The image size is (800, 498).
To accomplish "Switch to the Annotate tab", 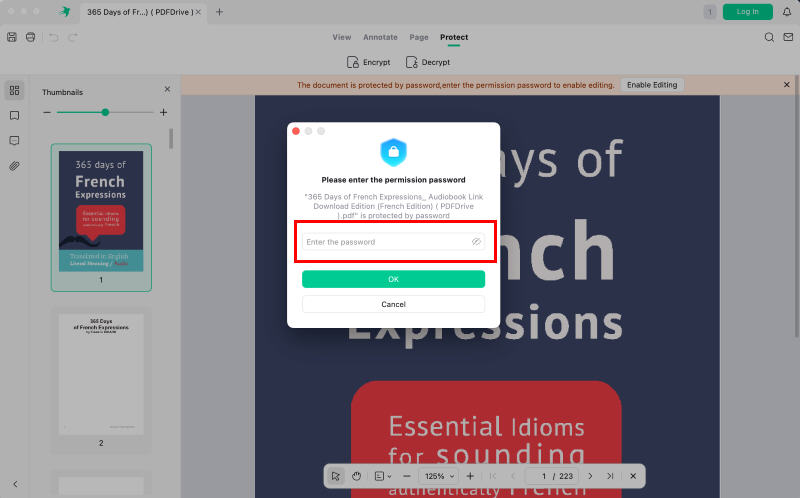I will click(x=380, y=37).
